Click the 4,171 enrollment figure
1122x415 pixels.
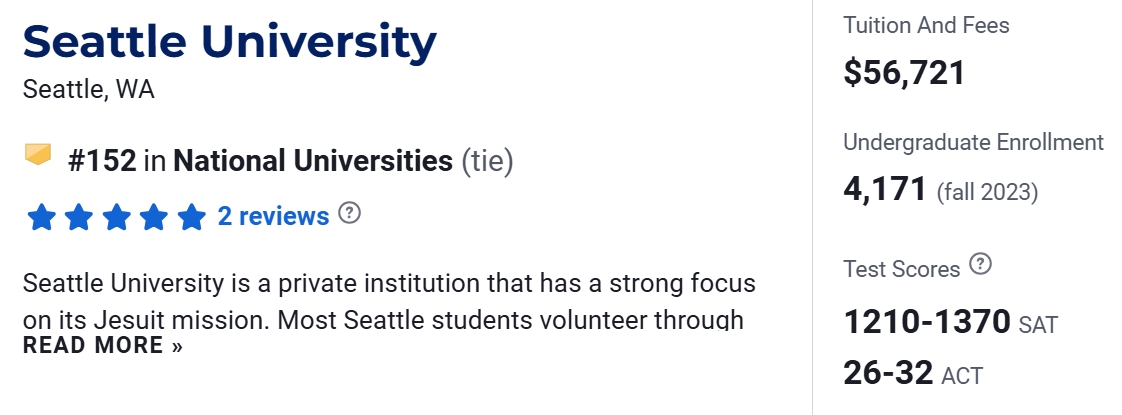click(885, 189)
